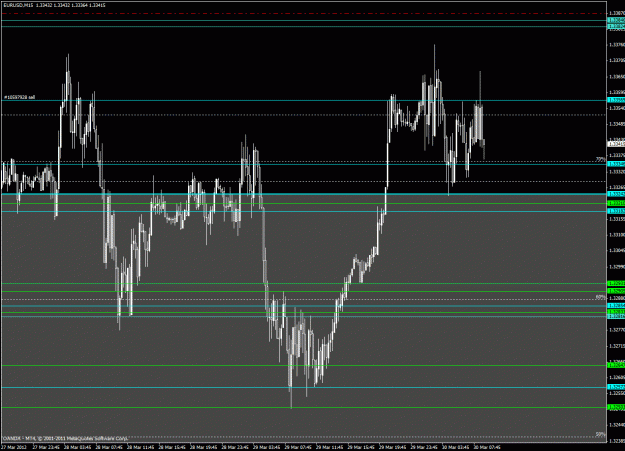625x451 pixels.
Task: Click the 28 Mar 11:45 time label
Action: (141, 447)
